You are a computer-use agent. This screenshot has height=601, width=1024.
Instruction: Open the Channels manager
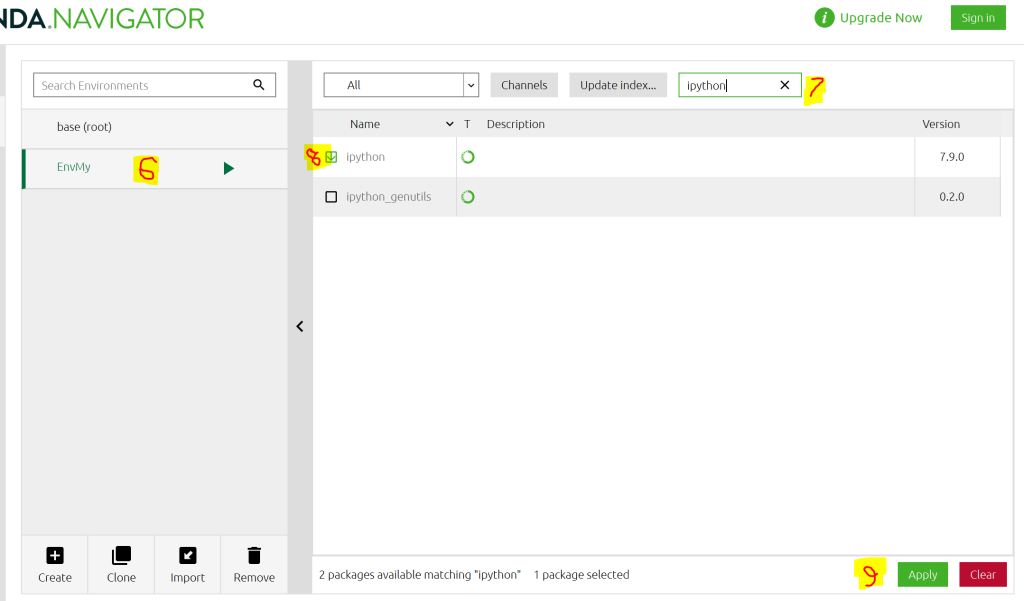pos(524,84)
